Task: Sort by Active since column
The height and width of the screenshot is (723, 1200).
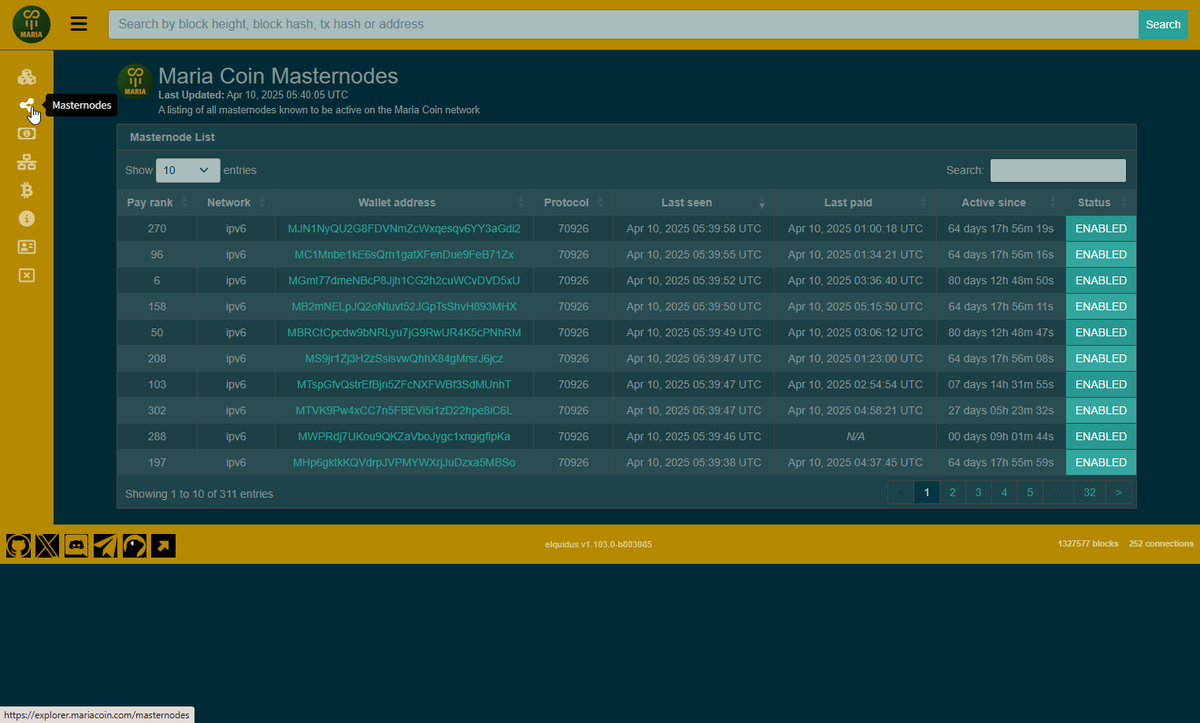Action: [x=1001, y=203]
